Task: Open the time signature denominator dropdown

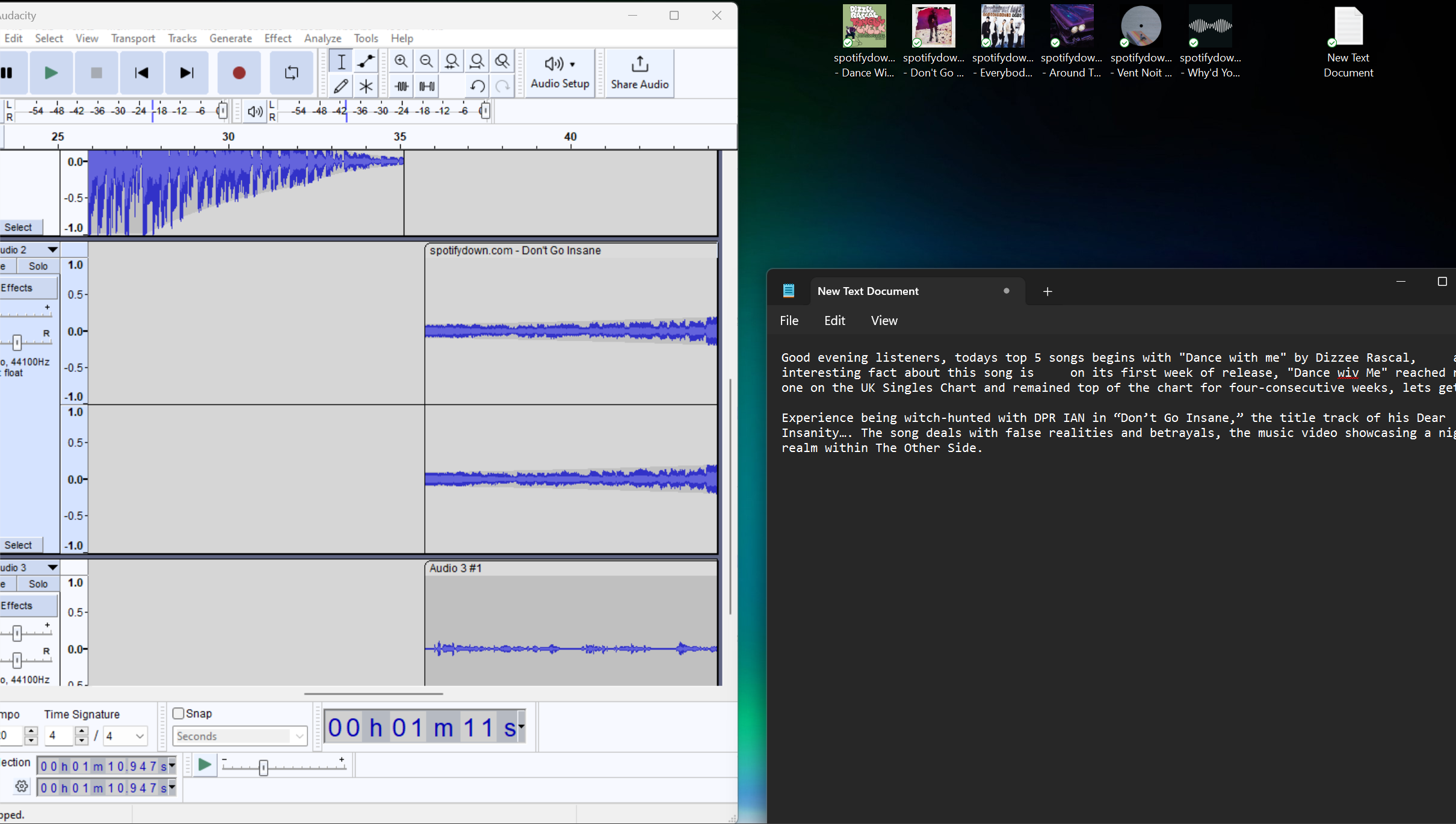Action: tap(125, 736)
